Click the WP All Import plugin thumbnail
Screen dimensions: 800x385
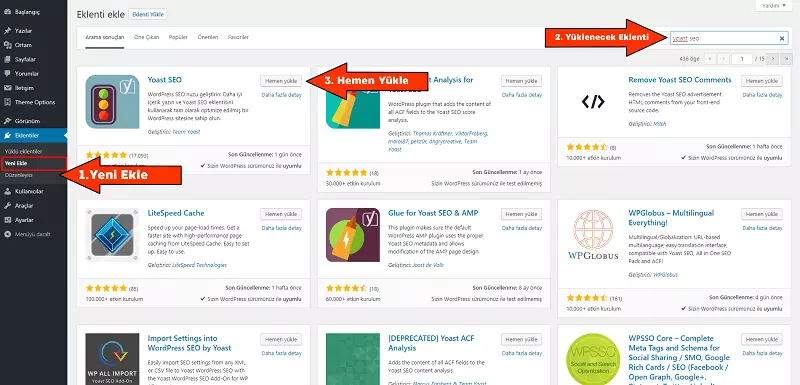click(x=112, y=359)
